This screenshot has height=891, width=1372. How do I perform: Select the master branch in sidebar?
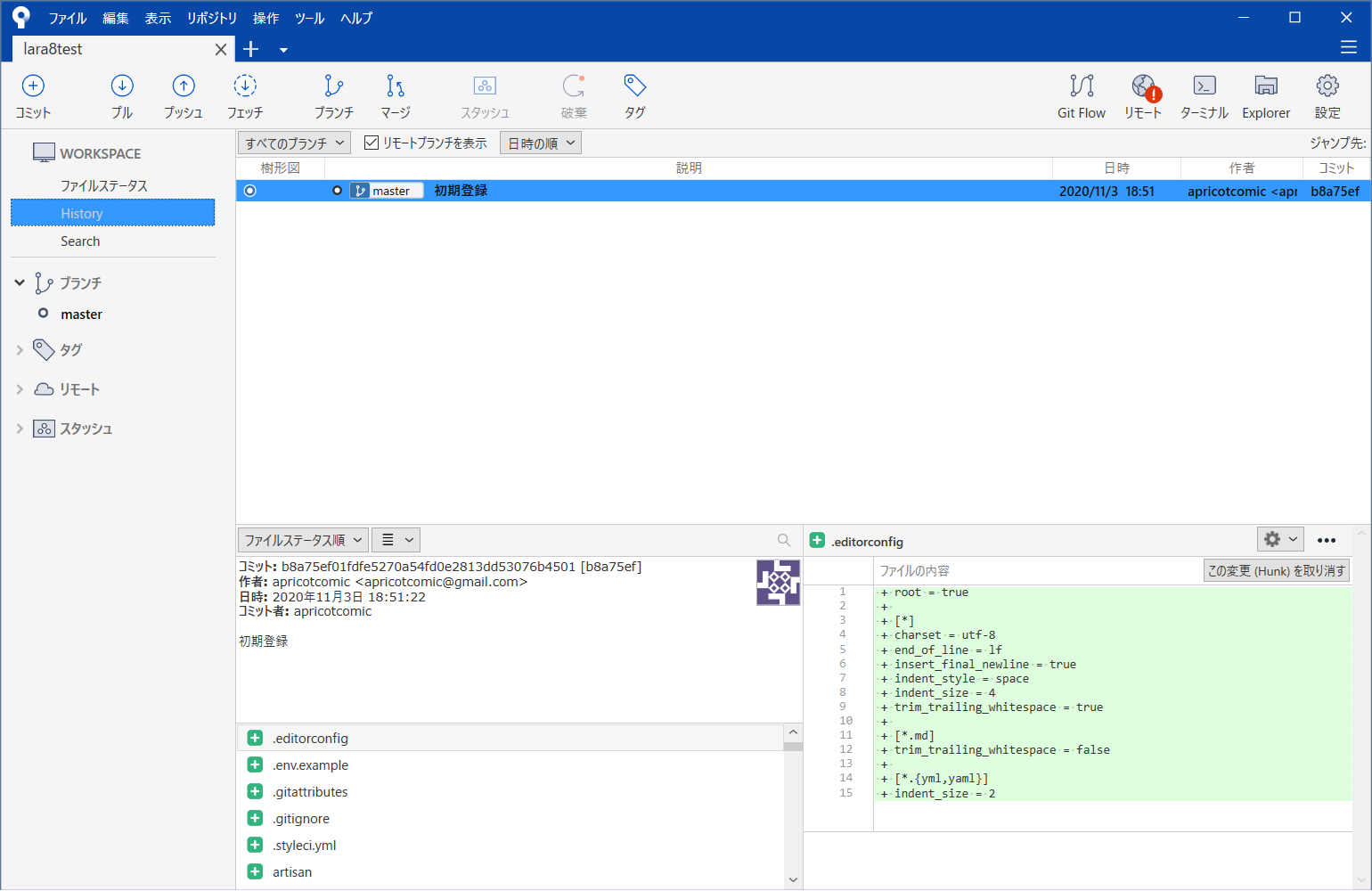pyautogui.click(x=81, y=314)
